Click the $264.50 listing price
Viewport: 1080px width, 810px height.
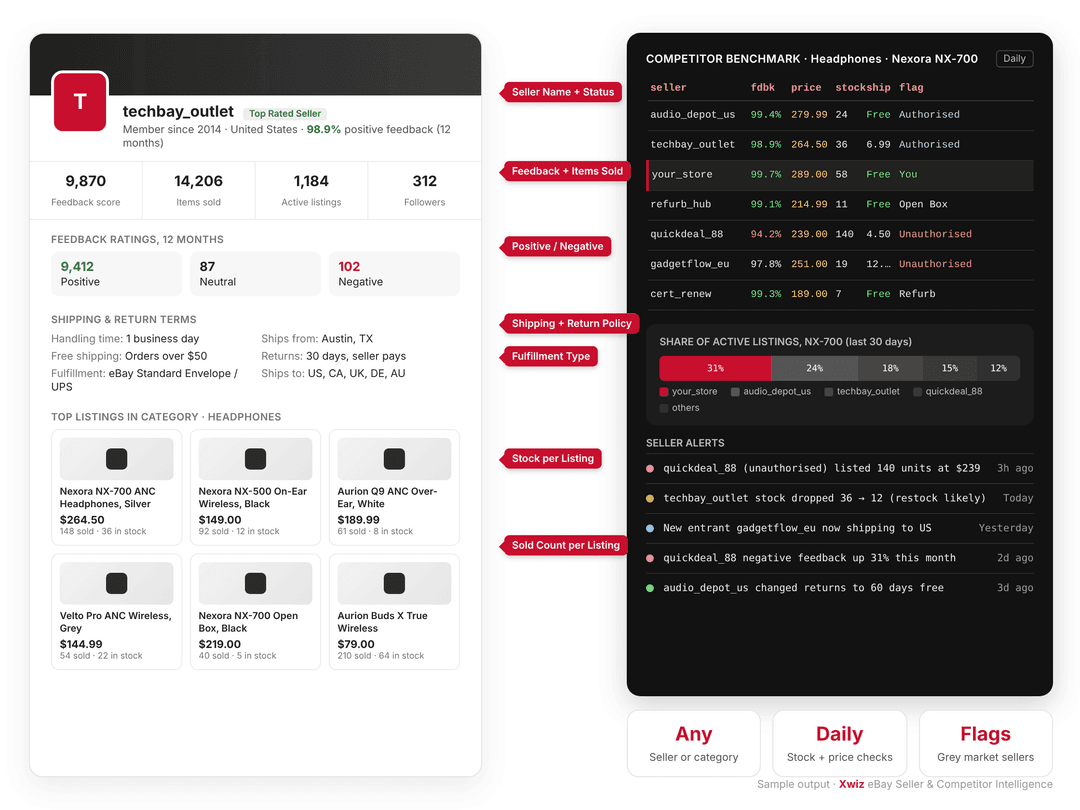[x=82, y=520]
